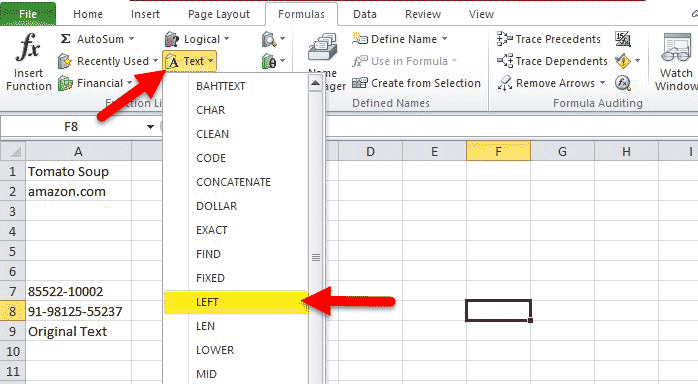Choose LEFT from the Text menu
The image size is (698, 384).
(x=236, y=302)
